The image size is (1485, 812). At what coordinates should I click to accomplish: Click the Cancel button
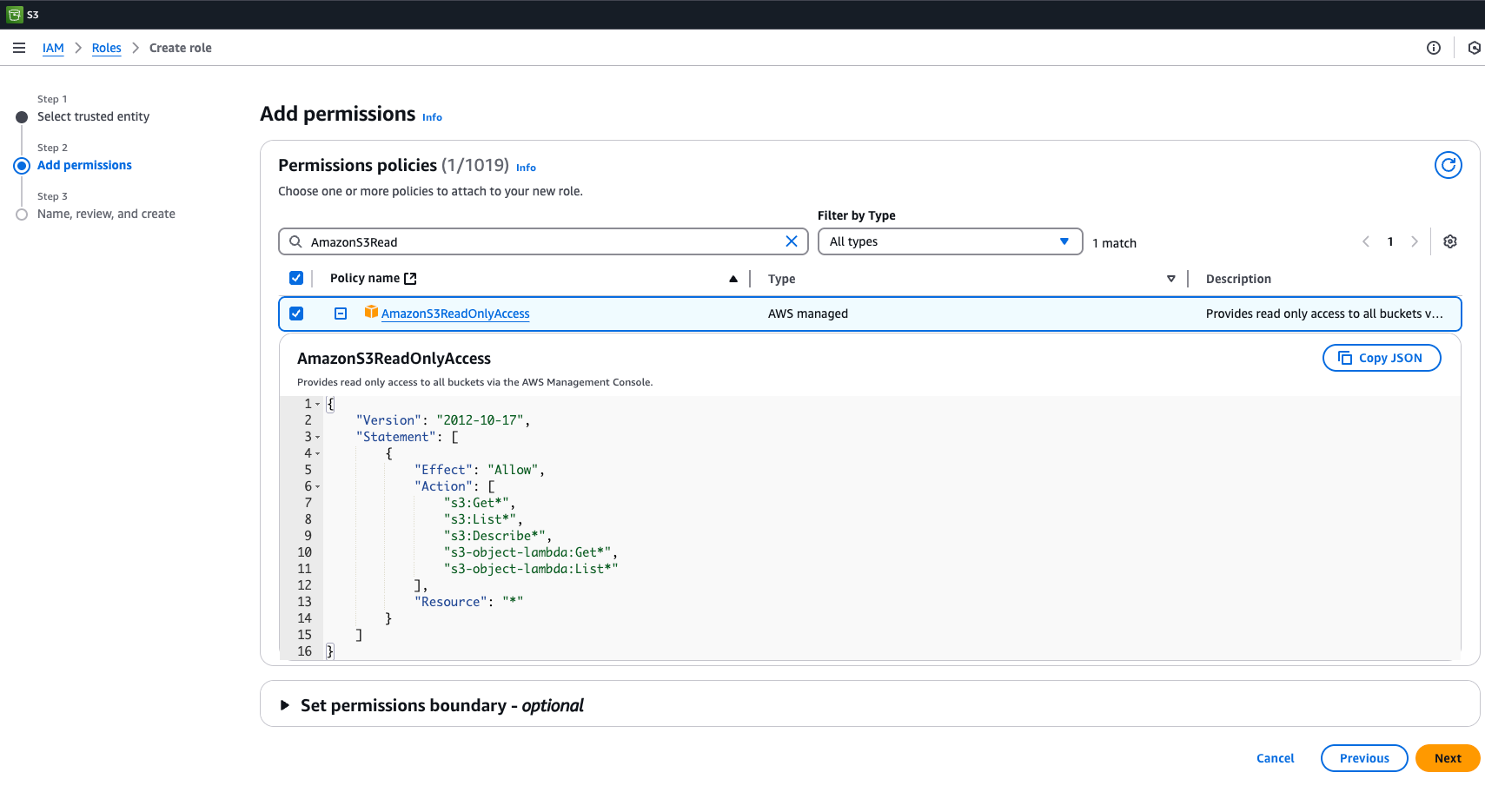tap(1275, 758)
